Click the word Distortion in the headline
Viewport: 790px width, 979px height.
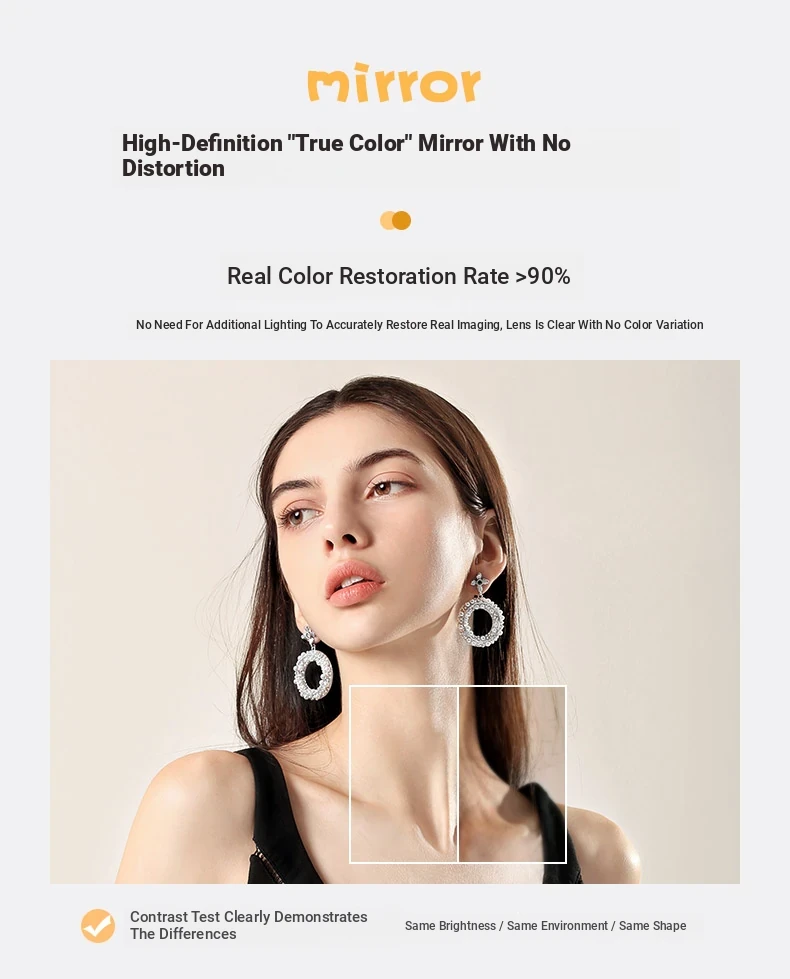pos(173,169)
